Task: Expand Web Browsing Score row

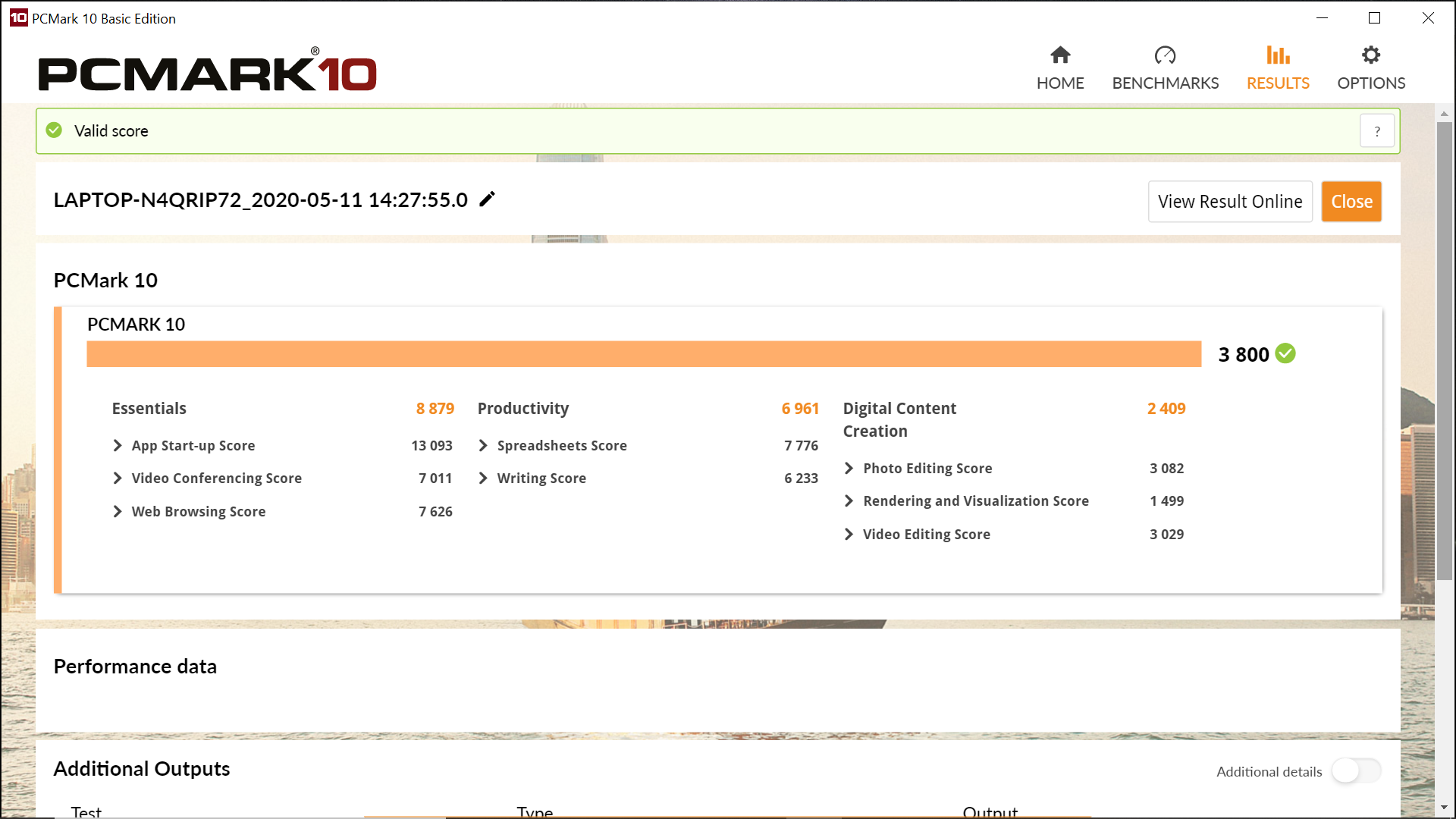Action: (118, 511)
